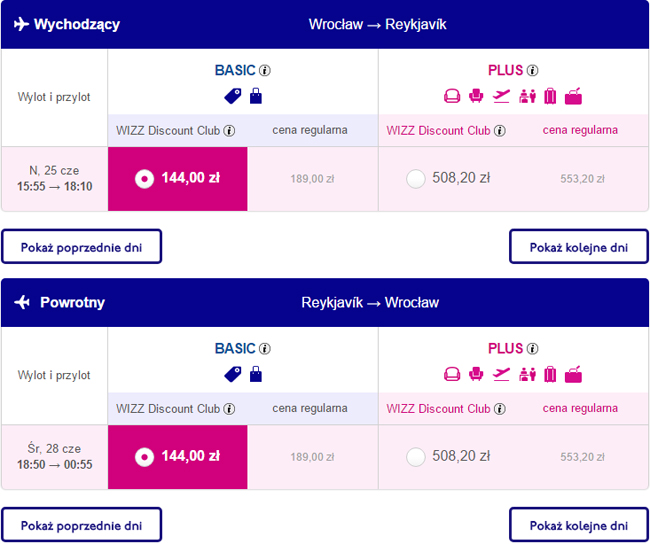Click the carry-on bag icon under return BASIC

coord(255,374)
